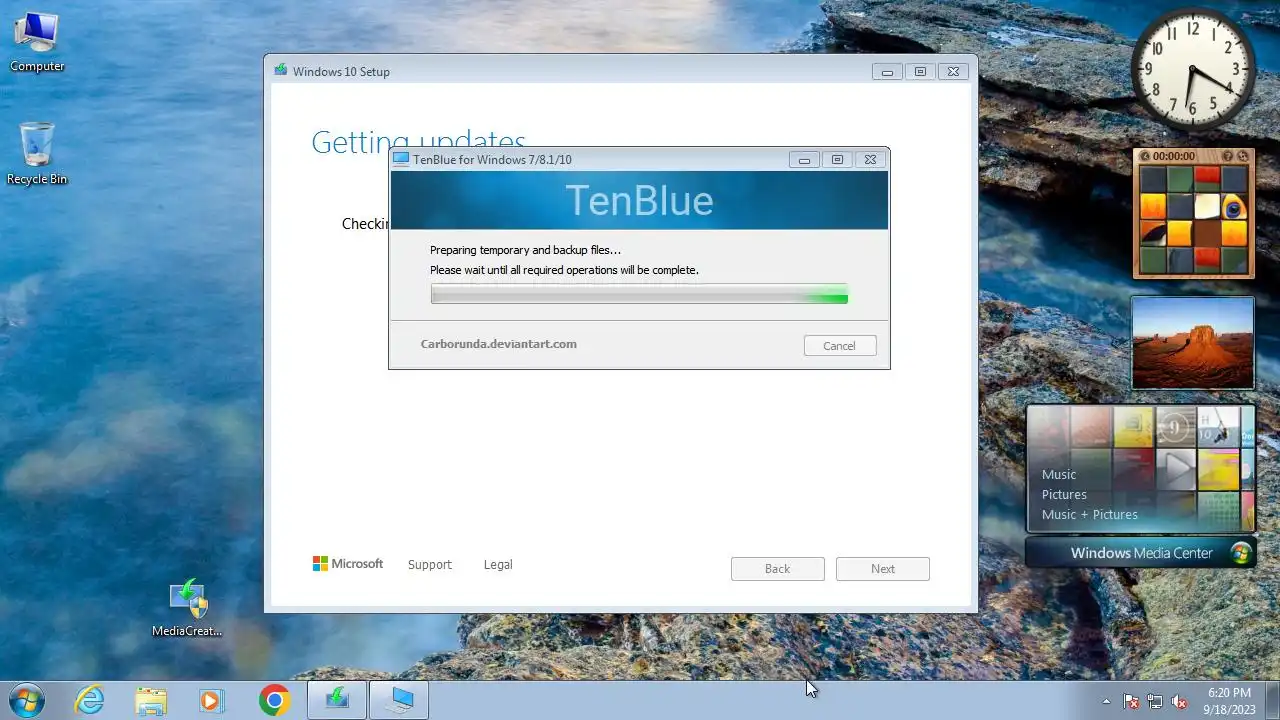Click Carborunda.deviantart.com text
This screenshot has width=1280, height=720.
(x=499, y=344)
